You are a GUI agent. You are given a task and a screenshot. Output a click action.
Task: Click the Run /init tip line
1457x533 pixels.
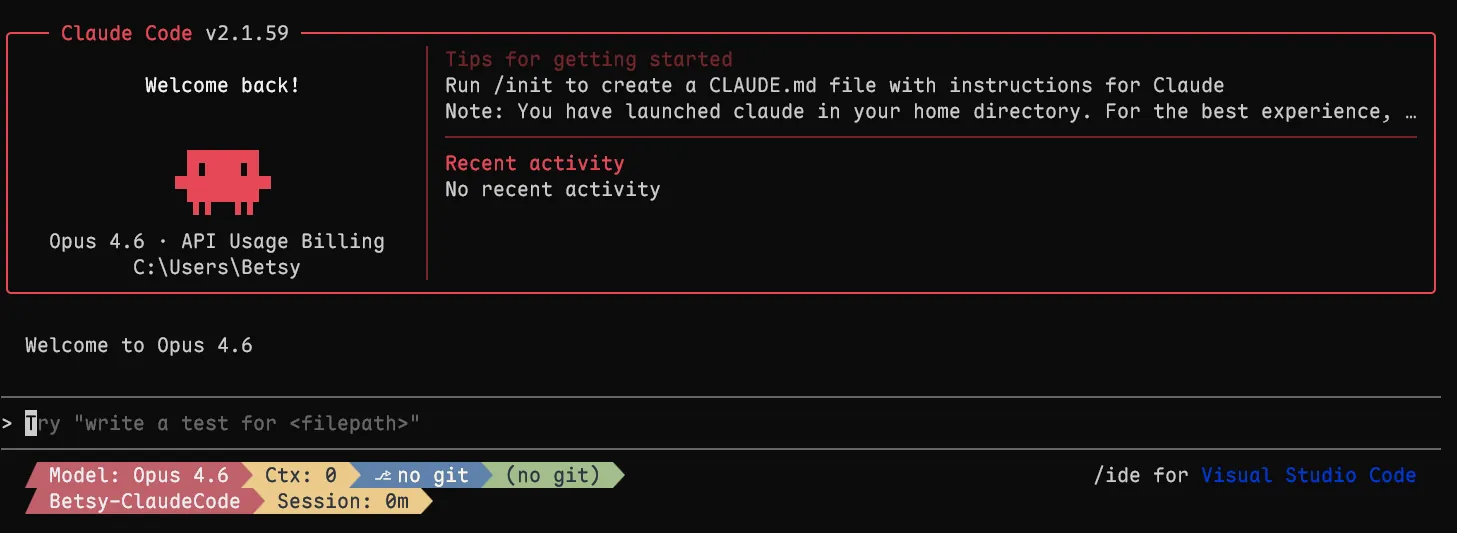(x=834, y=85)
